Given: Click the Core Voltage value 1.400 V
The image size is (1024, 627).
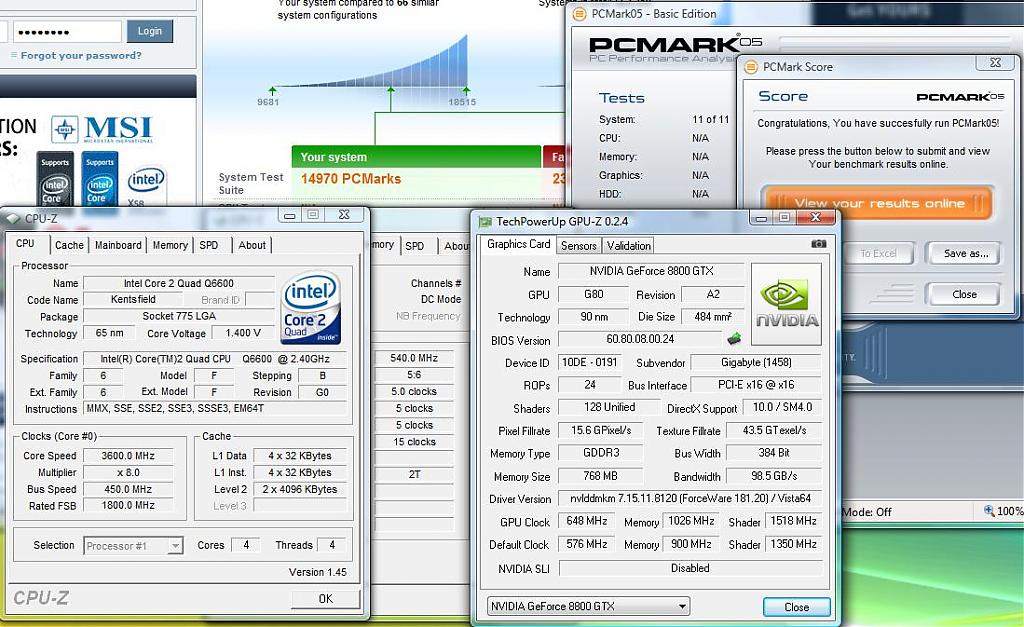Looking at the screenshot, I should pos(243,332).
